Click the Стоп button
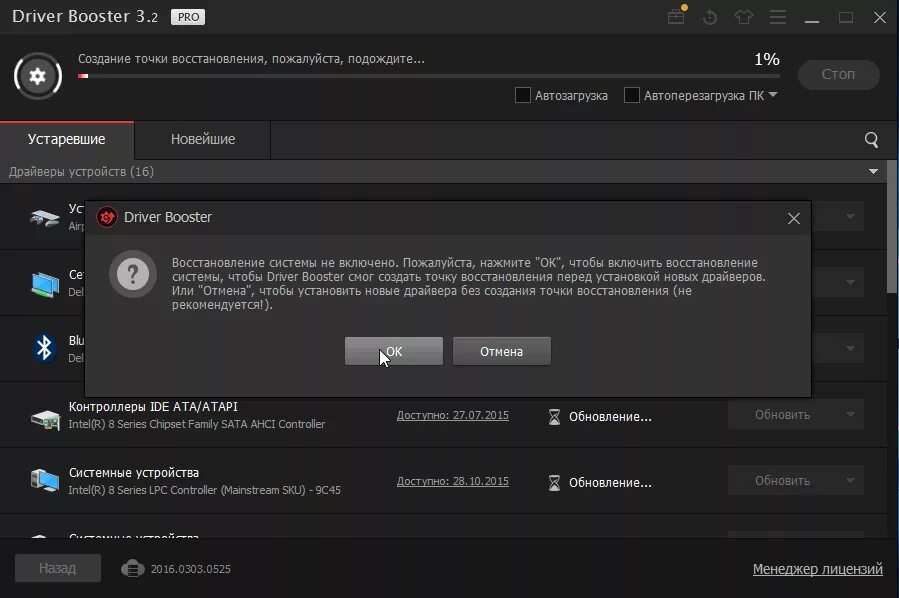The width and height of the screenshot is (899, 598). pos(838,75)
